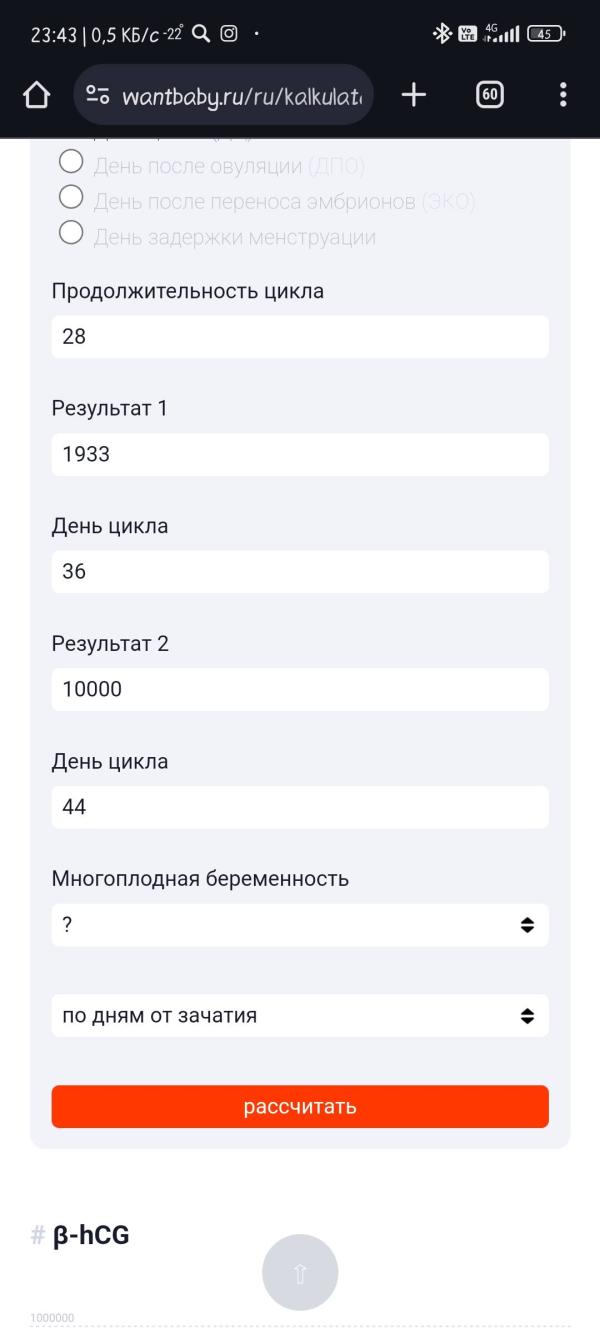Image resolution: width=600 pixels, height=1332 pixels.
Task: Click the 'рассчитать' button
Action: point(300,1107)
